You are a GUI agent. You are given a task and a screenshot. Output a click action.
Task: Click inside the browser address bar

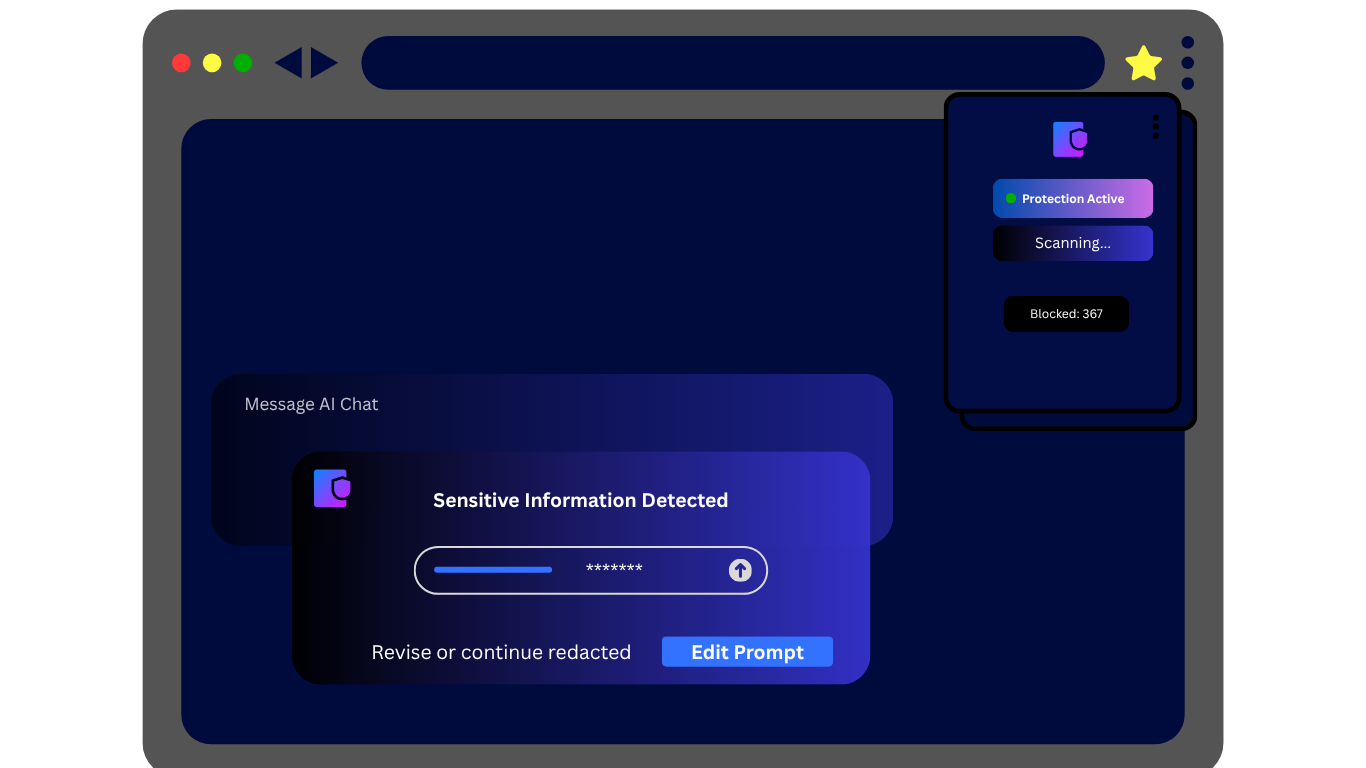[x=733, y=62]
